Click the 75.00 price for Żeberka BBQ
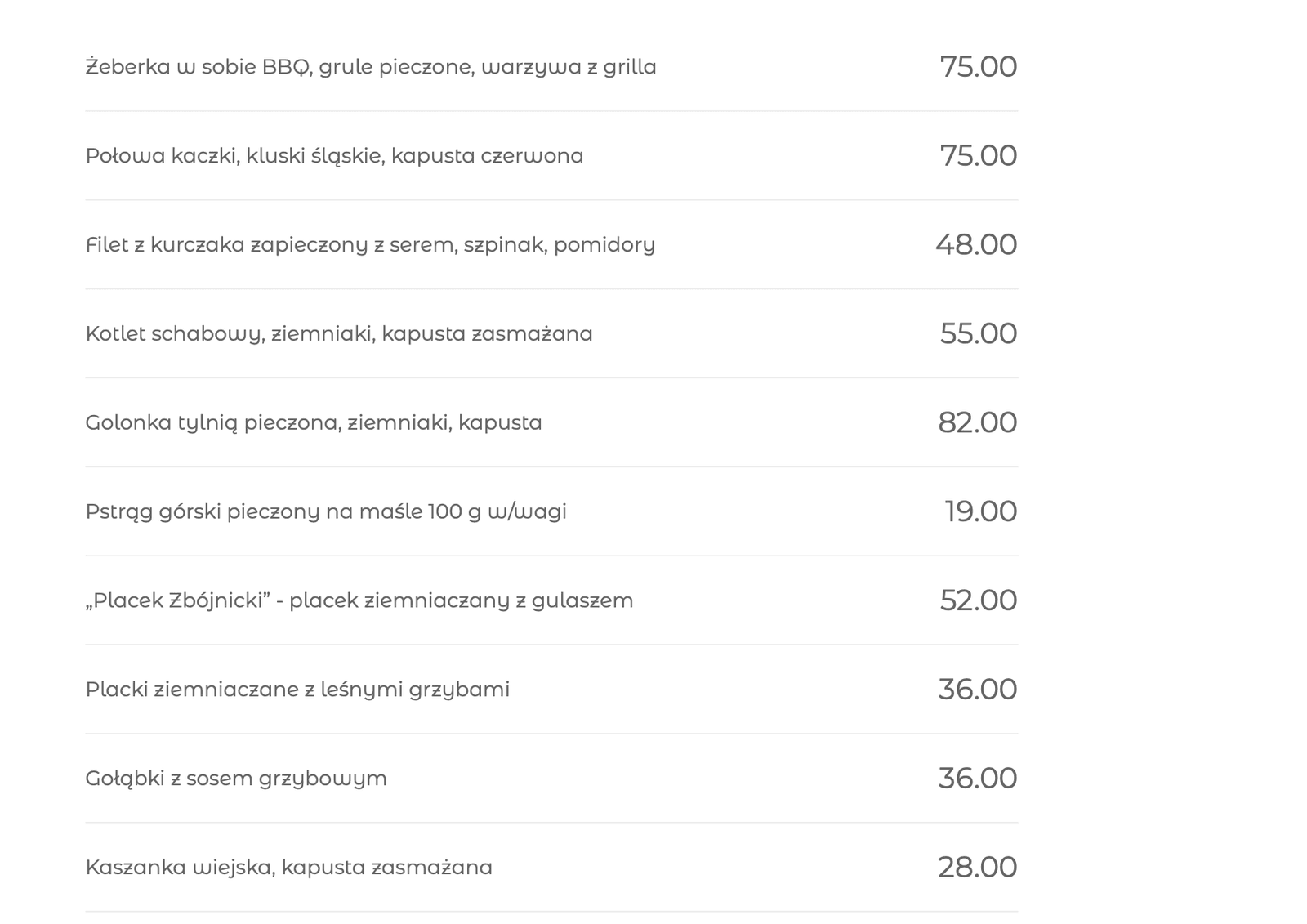 pyautogui.click(x=978, y=67)
